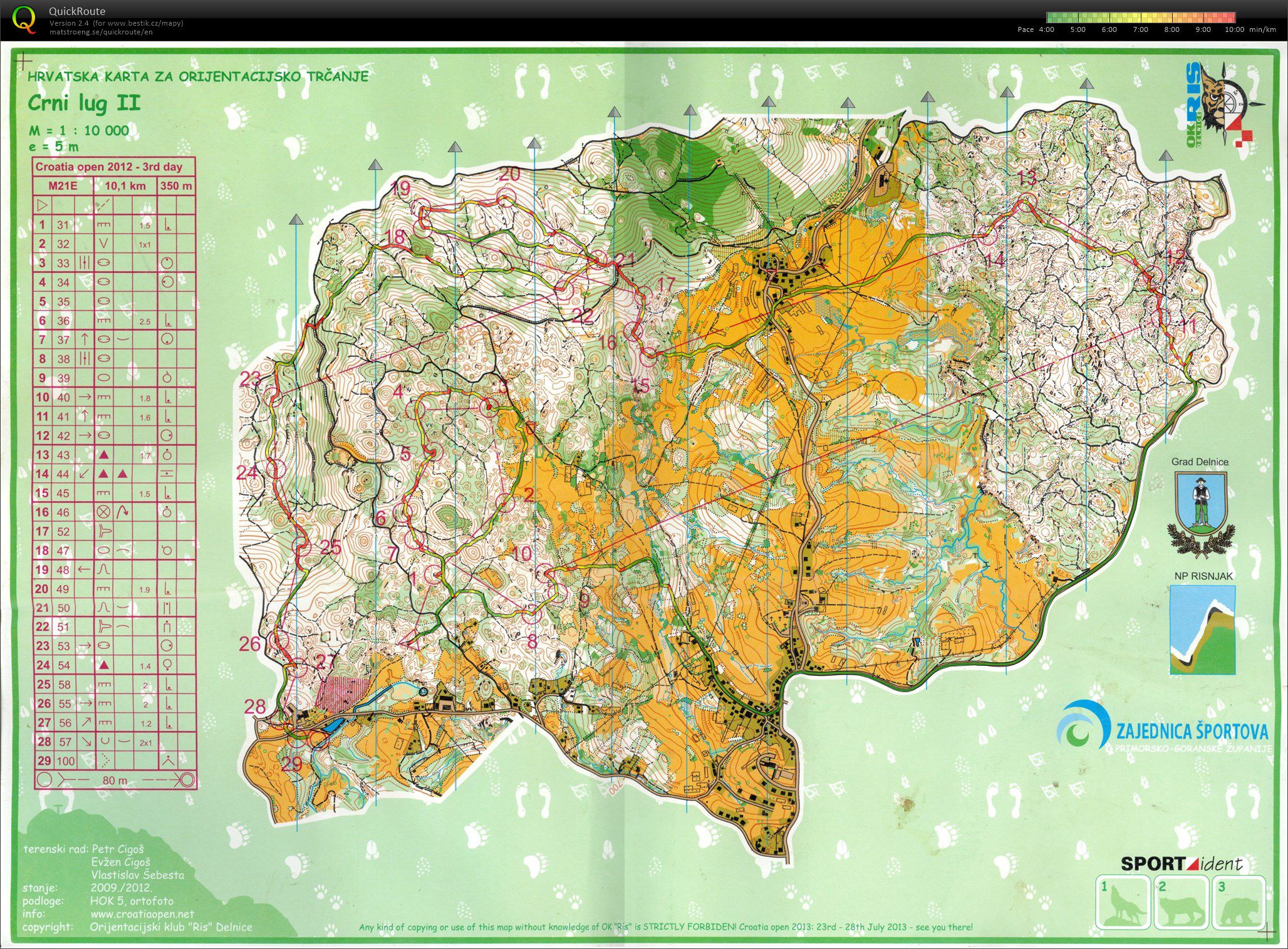
Task: Click the '10:00 min/km' legend value
Action: [1250, 29]
